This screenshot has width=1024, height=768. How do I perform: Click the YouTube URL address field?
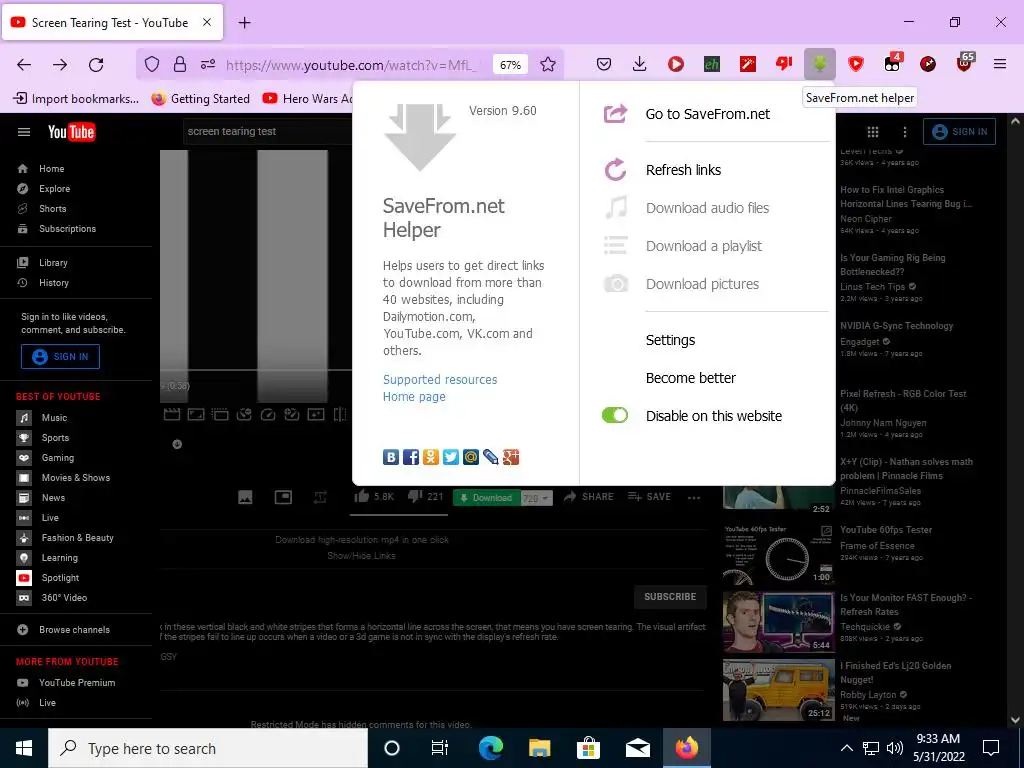pyautogui.click(x=351, y=65)
